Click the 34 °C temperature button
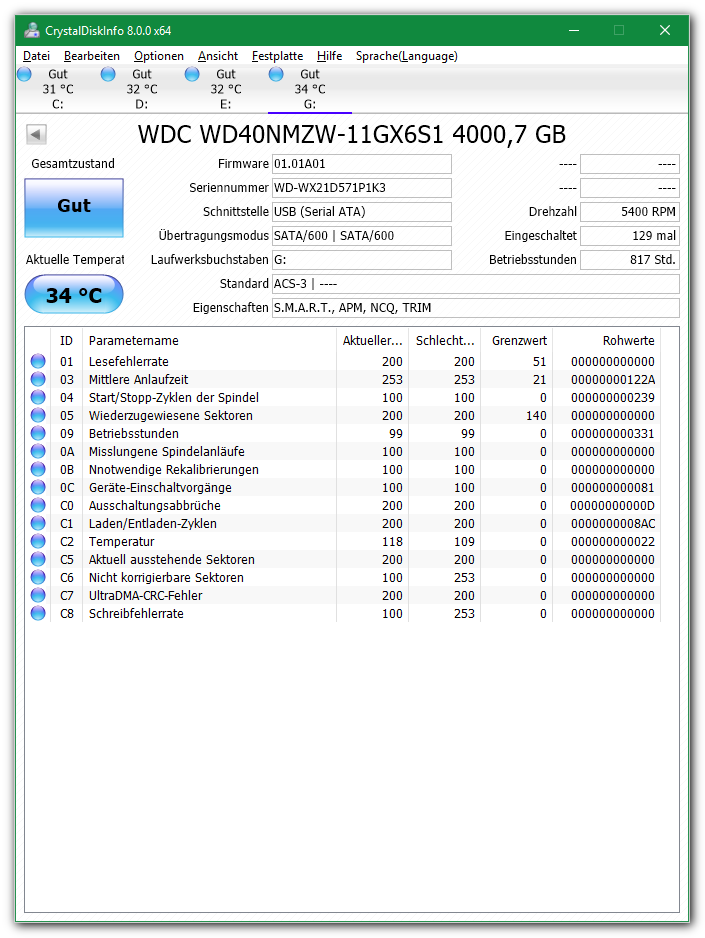The height and width of the screenshot is (938, 705). 74,294
